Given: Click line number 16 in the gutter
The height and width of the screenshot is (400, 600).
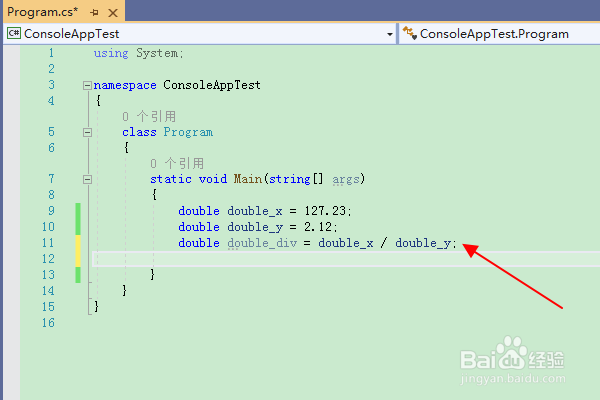Looking at the screenshot, I should pos(48,323).
